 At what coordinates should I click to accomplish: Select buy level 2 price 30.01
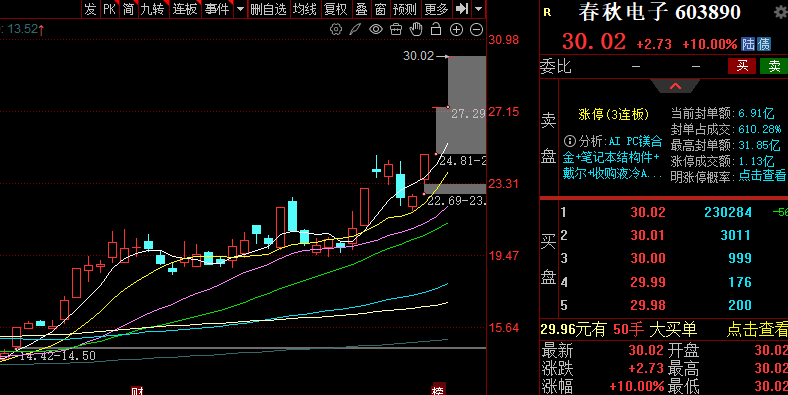pyautogui.click(x=648, y=235)
